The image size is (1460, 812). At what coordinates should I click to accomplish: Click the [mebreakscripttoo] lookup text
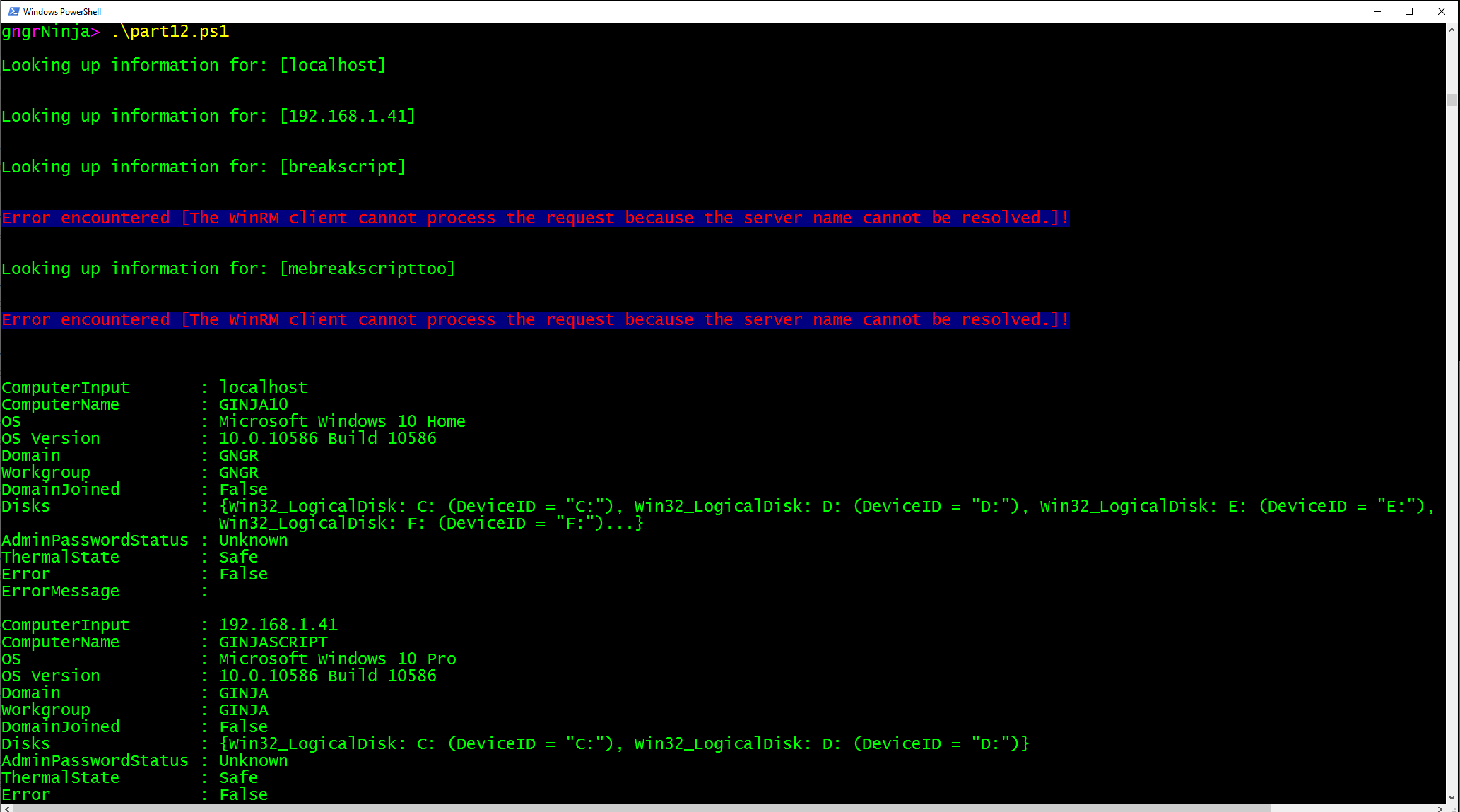[367, 269]
